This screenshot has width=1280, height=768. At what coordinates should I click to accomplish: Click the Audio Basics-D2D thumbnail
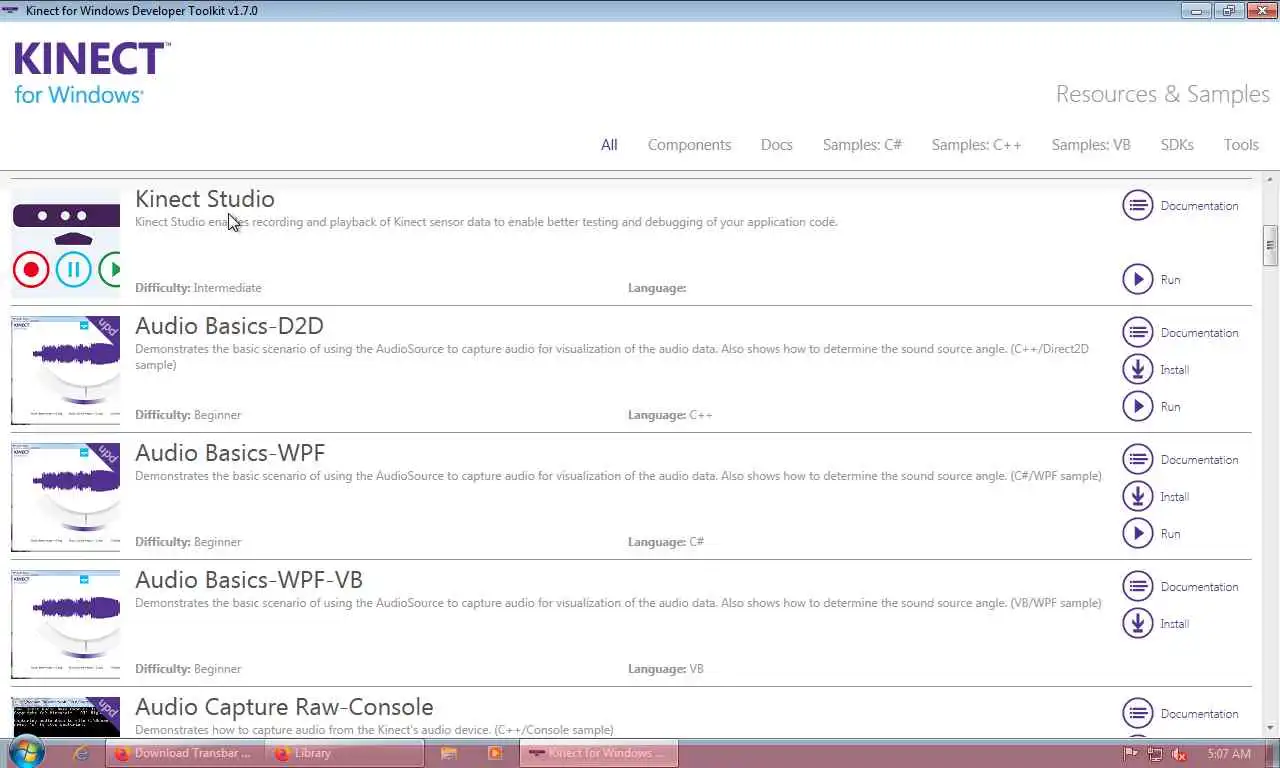[66, 370]
